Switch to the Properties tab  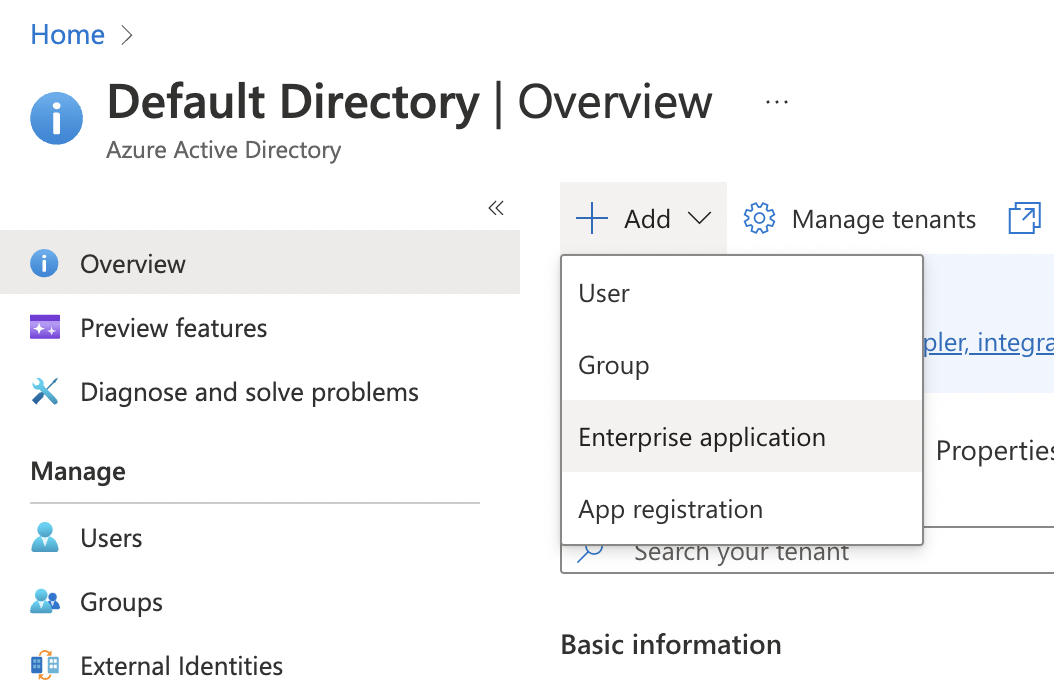click(x=993, y=451)
